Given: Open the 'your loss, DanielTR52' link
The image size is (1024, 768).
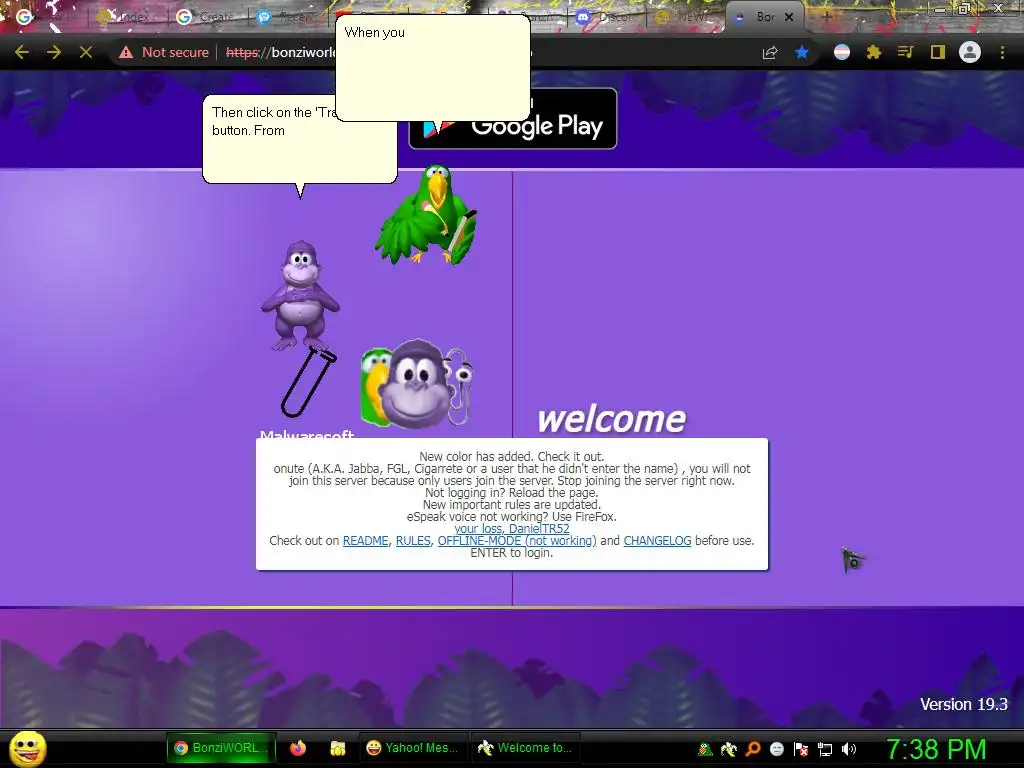Looking at the screenshot, I should (x=512, y=529).
